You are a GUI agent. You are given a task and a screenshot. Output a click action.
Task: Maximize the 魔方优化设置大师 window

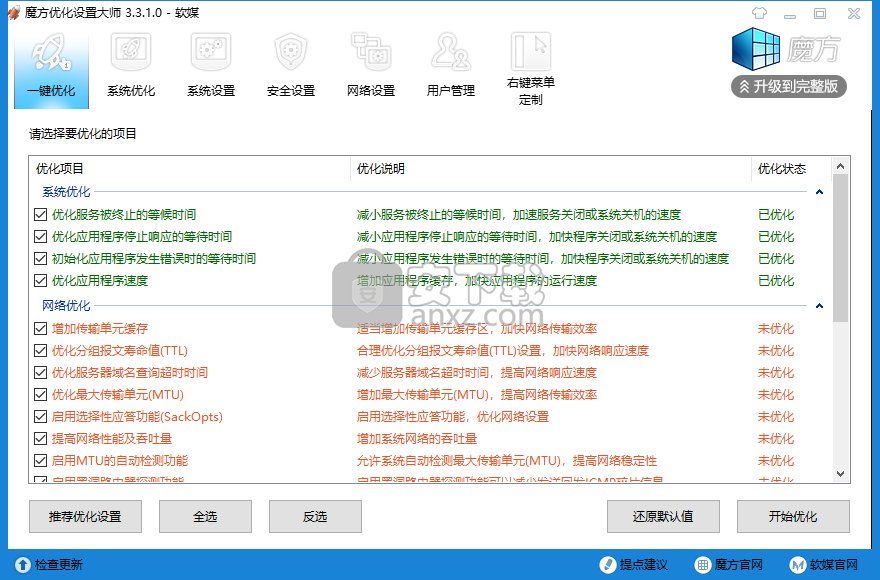[x=820, y=13]
